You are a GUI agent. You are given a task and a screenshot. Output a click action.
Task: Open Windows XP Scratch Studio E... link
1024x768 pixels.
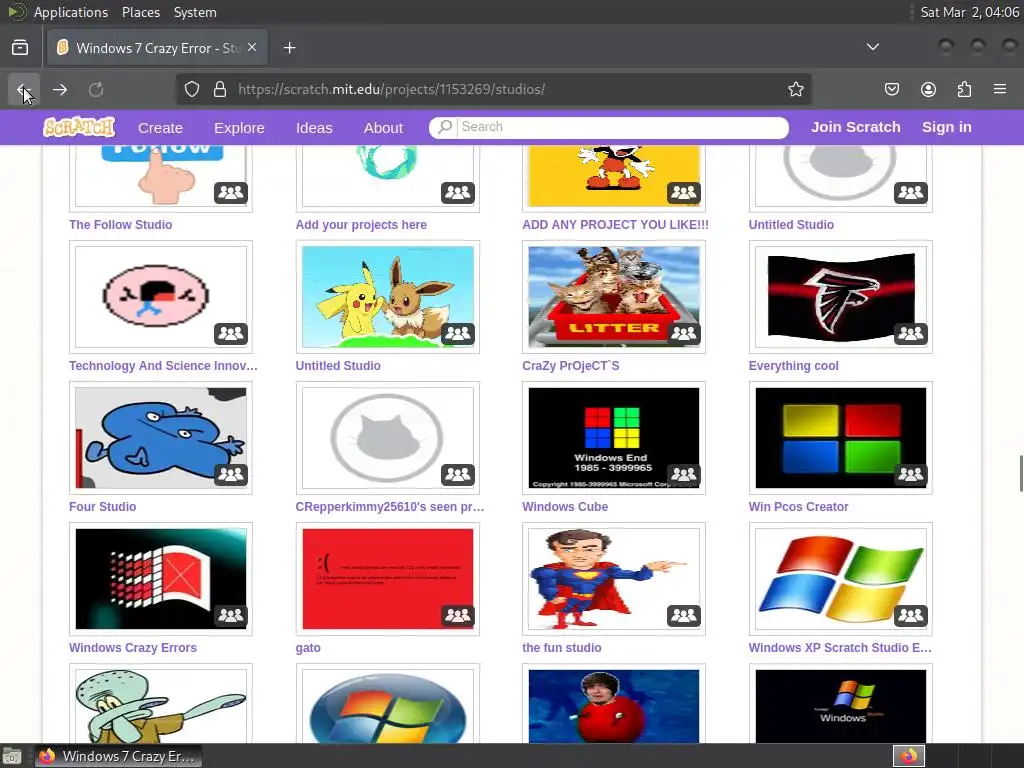tap(840, 648)
